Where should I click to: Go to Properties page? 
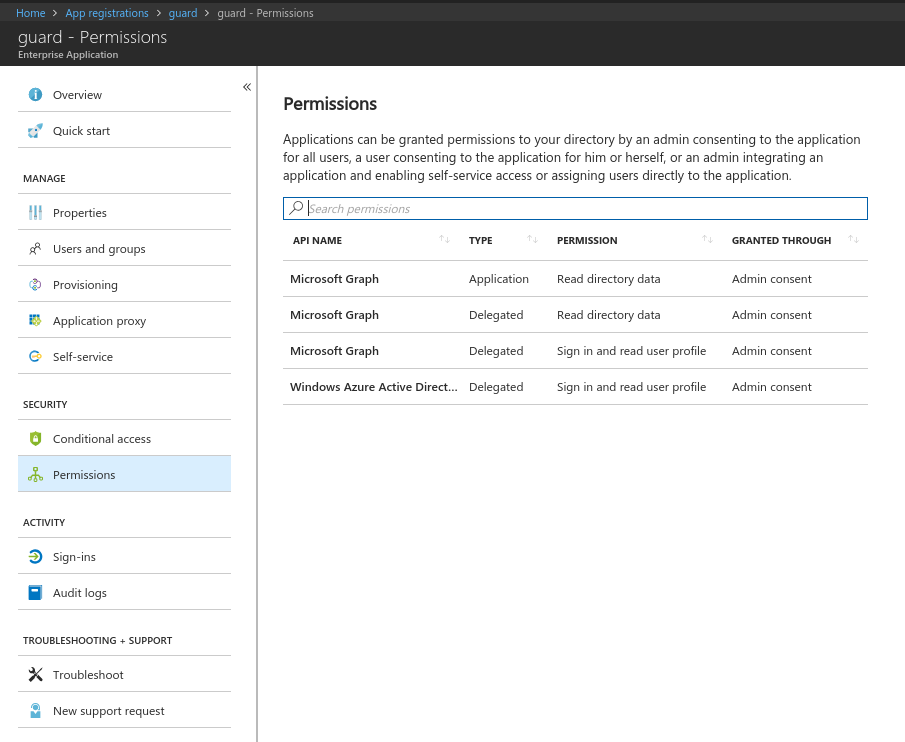pos(124,213)
